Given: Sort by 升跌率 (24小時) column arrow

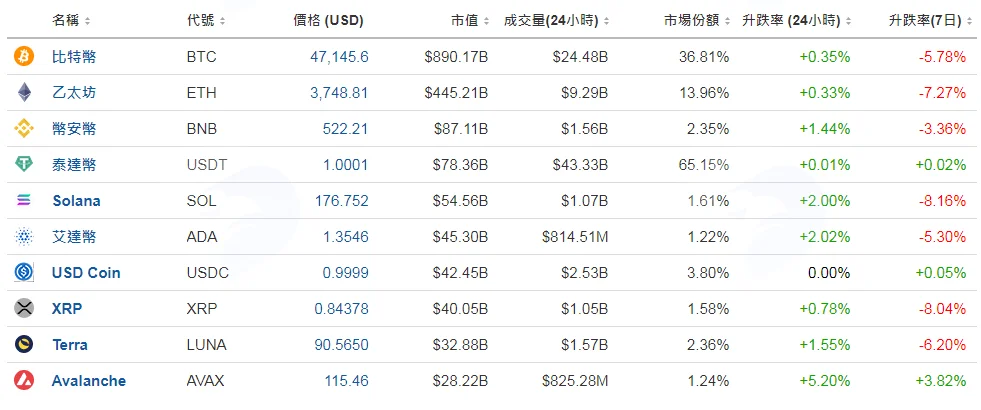Looking at the screenshot, I should tap(848, 21).
